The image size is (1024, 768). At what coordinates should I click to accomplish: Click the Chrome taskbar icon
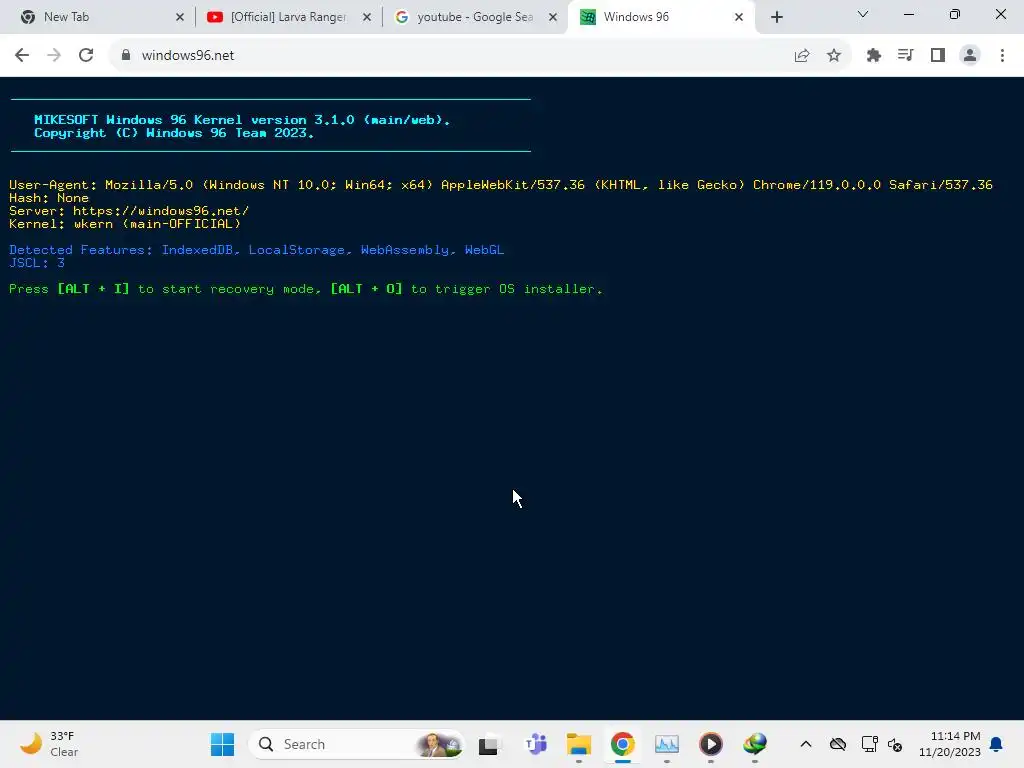[x=623, y=744]
